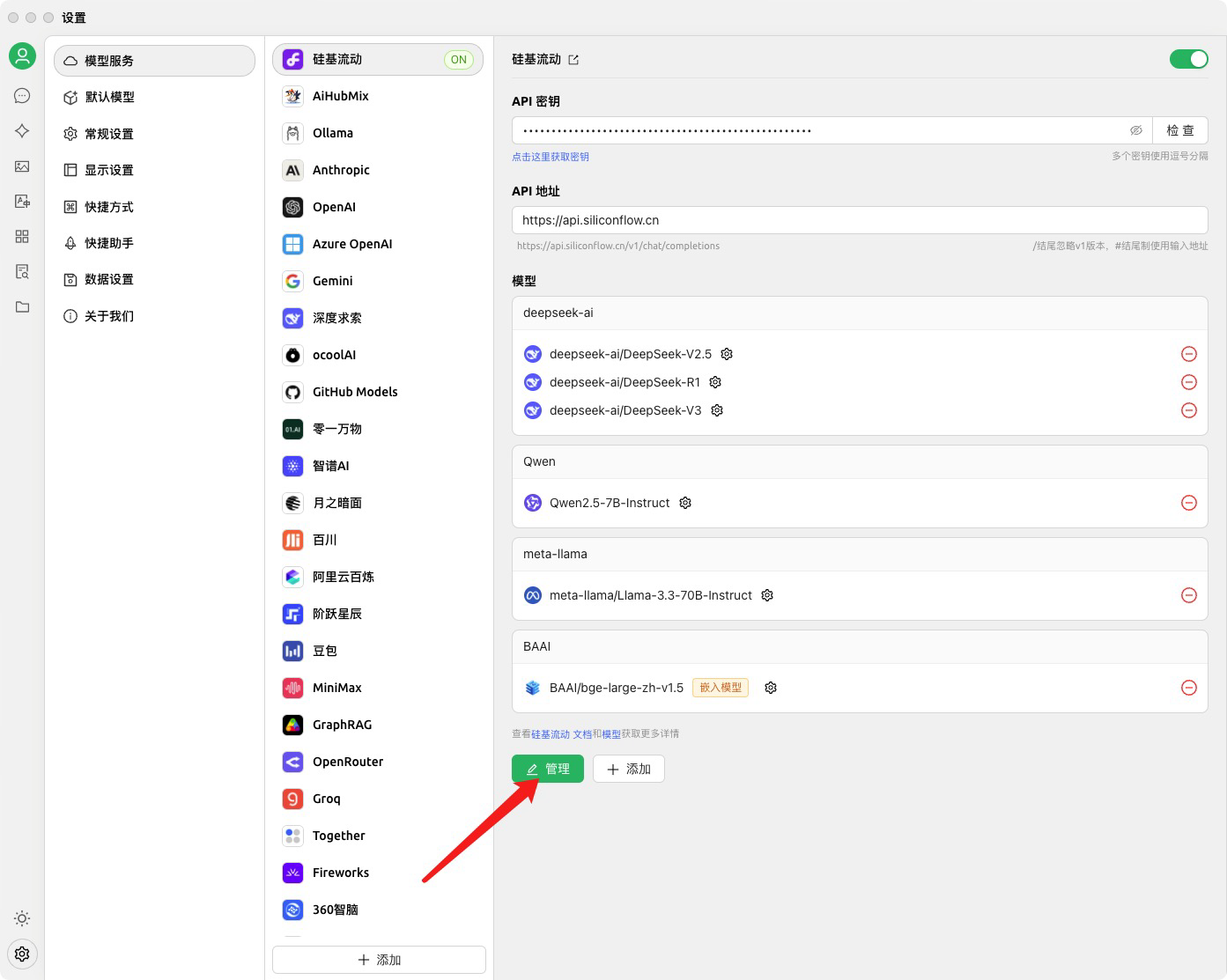
Task: Click 点击这里获取密钥 link
Action: point(551,157)
